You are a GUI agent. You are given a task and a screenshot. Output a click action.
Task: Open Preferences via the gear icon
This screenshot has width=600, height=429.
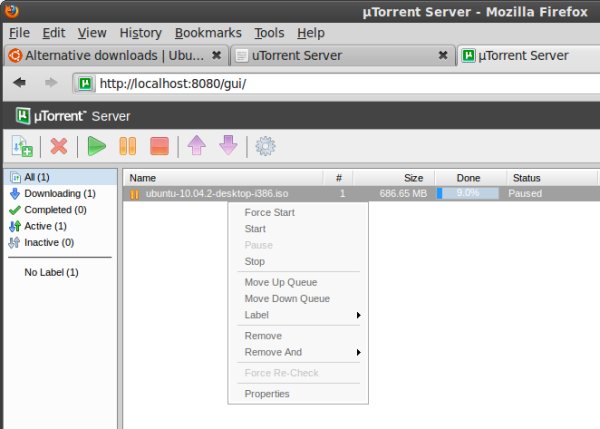tap(265, 146)
